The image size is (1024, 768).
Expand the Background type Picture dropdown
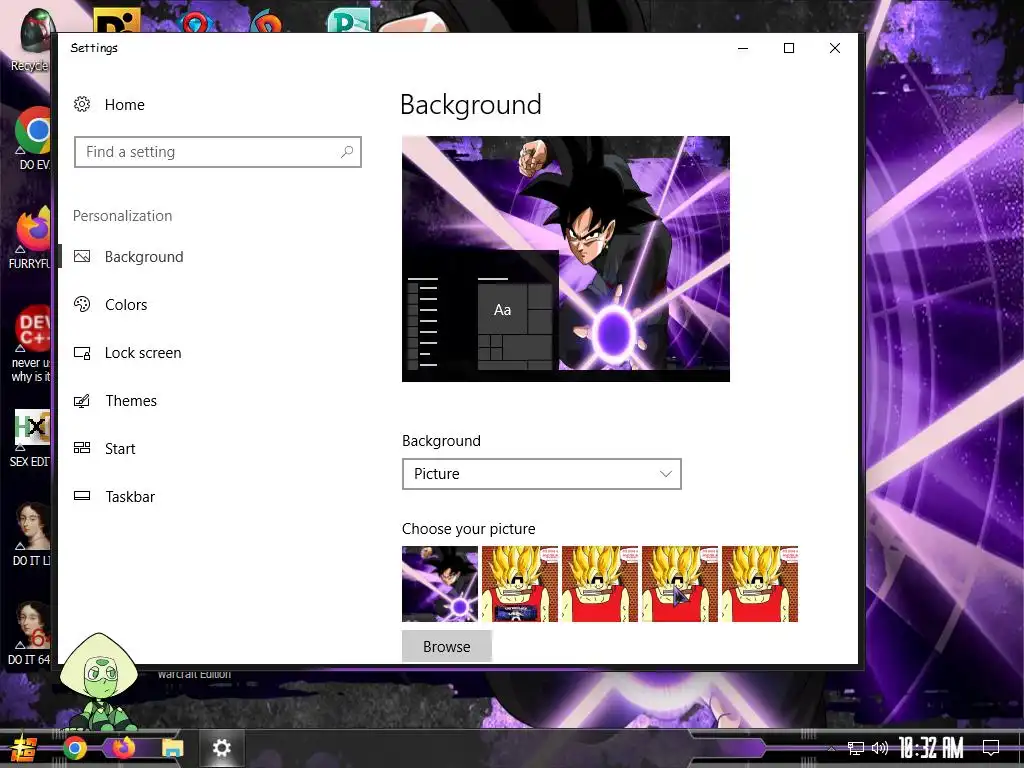click(541, 474)
